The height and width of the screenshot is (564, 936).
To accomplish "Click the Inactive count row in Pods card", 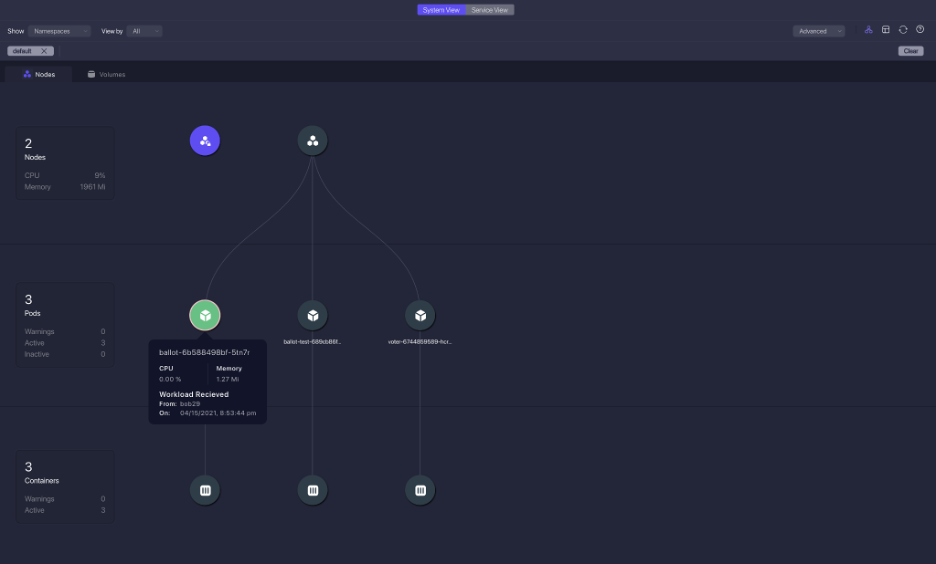I will coord(65,355).
